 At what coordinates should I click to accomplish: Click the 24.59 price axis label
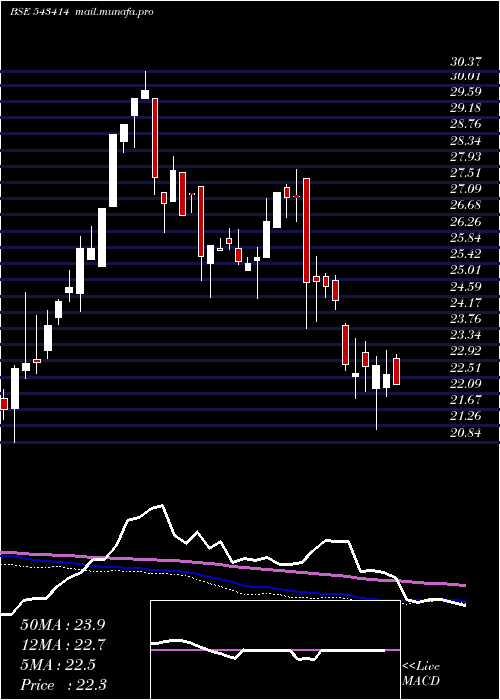[x=465, y=286]
